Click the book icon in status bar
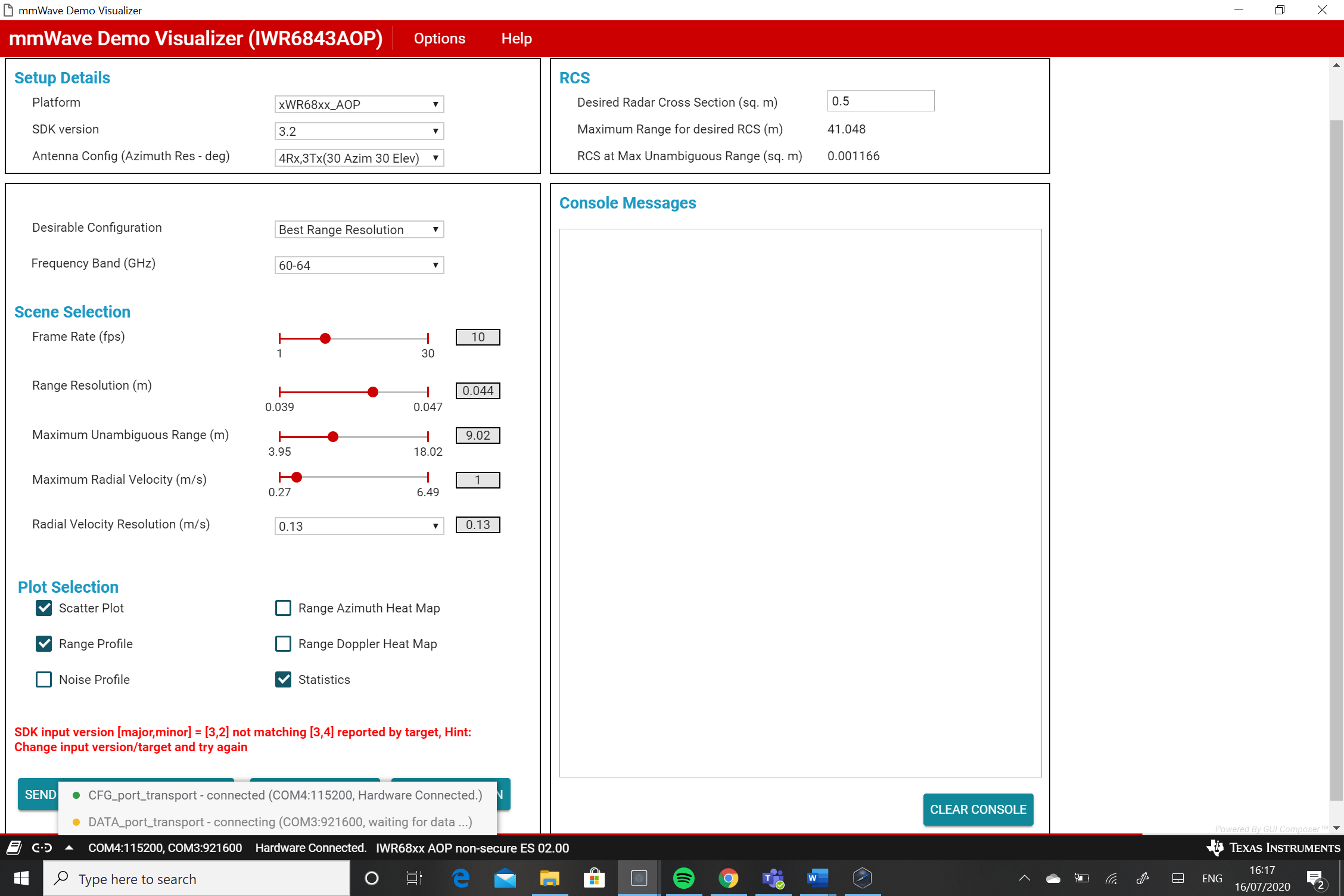The image size is (1344, 896). click(x=14, y=848)
